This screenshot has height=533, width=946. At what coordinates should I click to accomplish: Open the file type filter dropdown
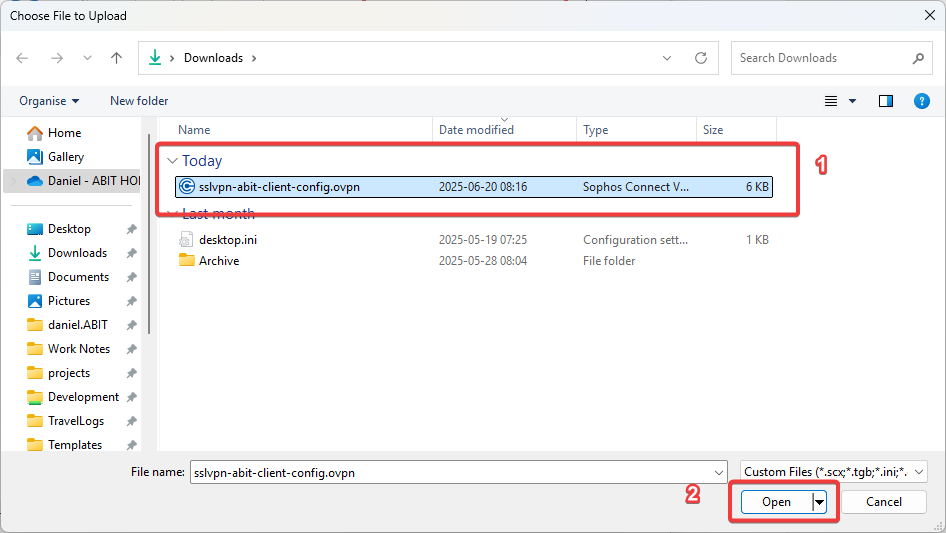(833, 472)
